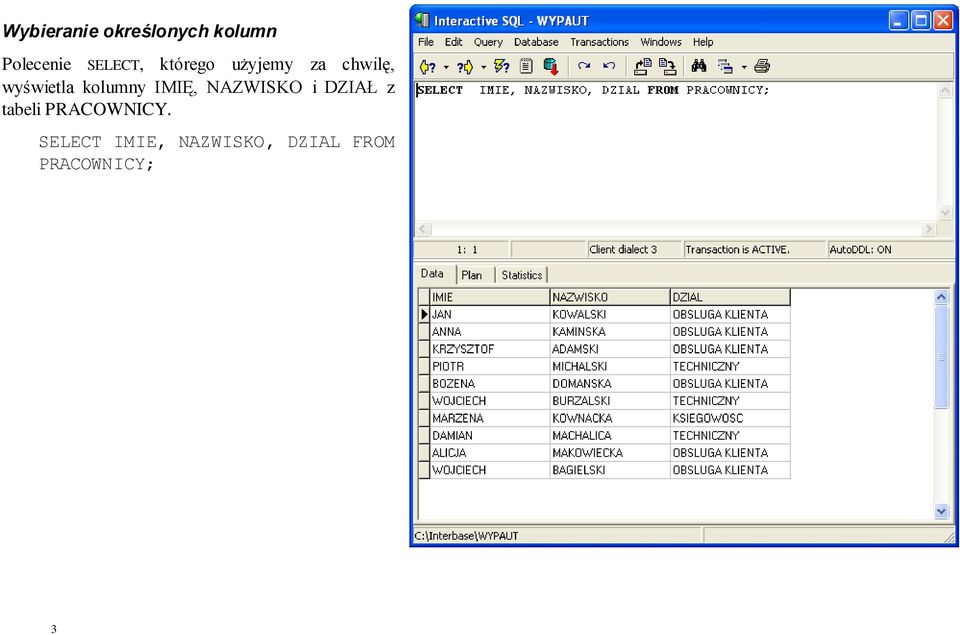This screenshot has width=960, height=635.
Task: Select the cell containing MARZENA
Action: click(x=490, y=418)
